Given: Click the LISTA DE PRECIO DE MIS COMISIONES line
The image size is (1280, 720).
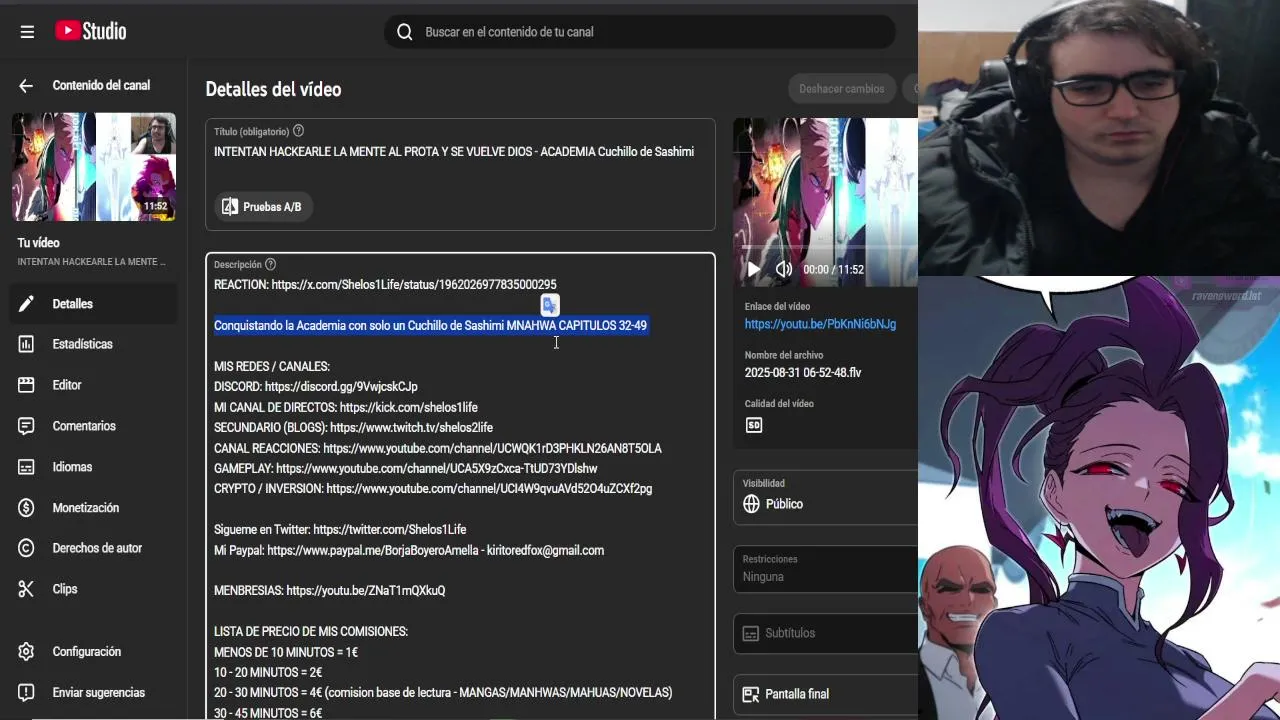Looking at the screenshot, I should tap(311, 632).
